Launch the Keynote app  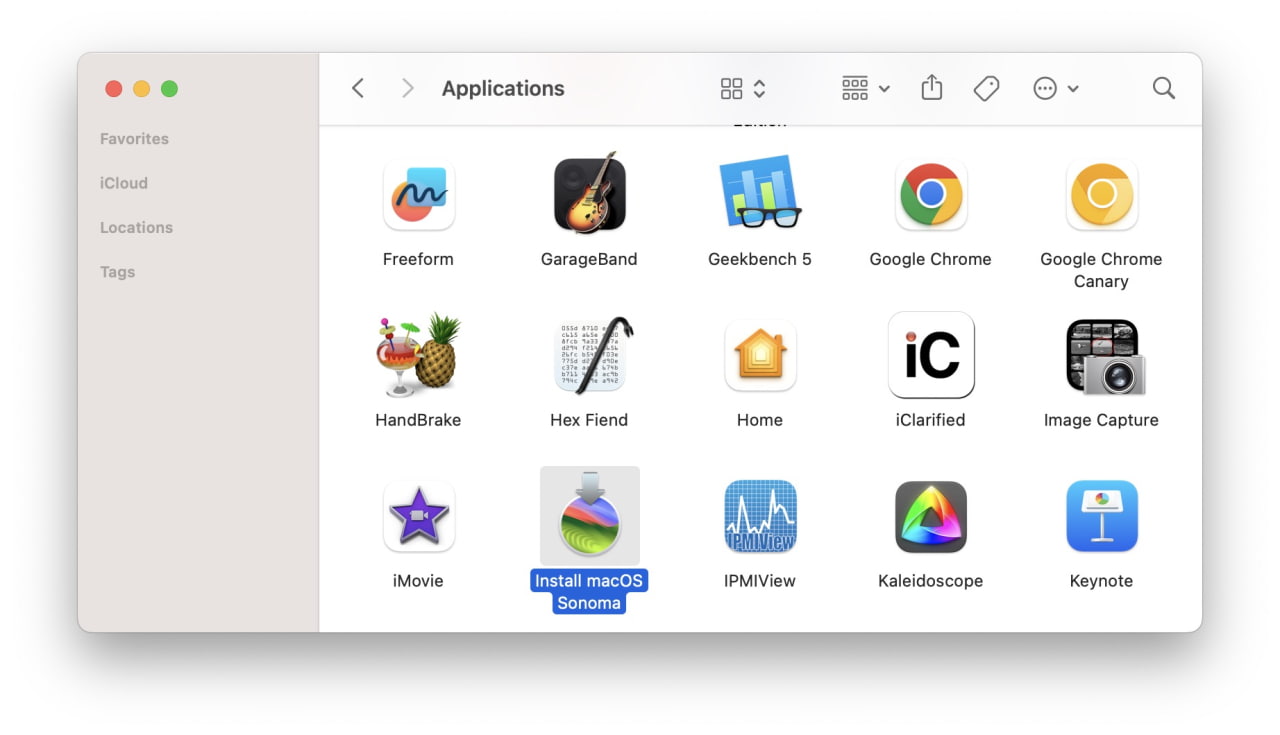pyautogui.click(x=1101, y=516)
